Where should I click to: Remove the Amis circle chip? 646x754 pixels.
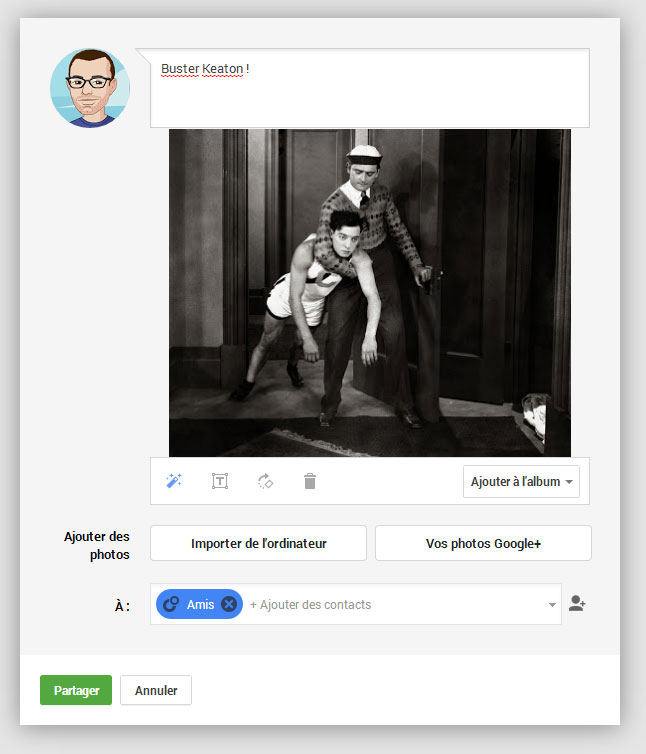[x=229, y=603]
